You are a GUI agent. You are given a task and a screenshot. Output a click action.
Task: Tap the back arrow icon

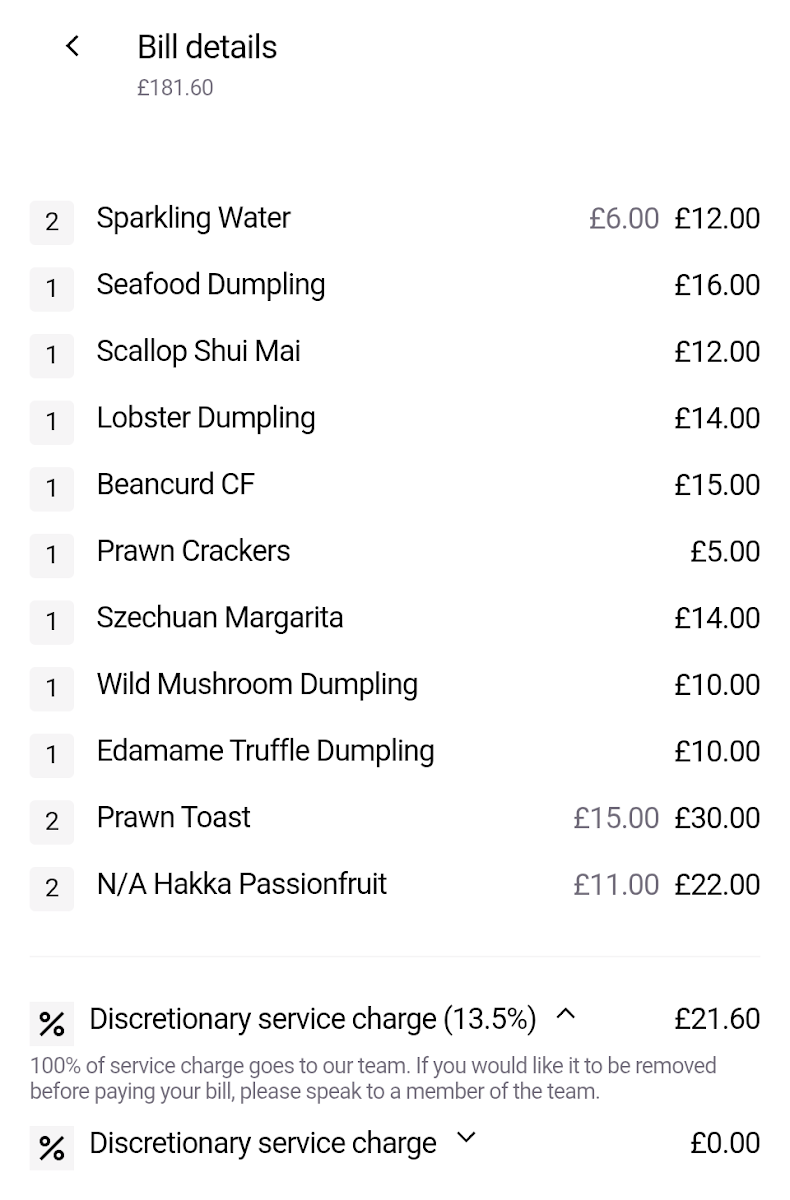click(72, 46)
